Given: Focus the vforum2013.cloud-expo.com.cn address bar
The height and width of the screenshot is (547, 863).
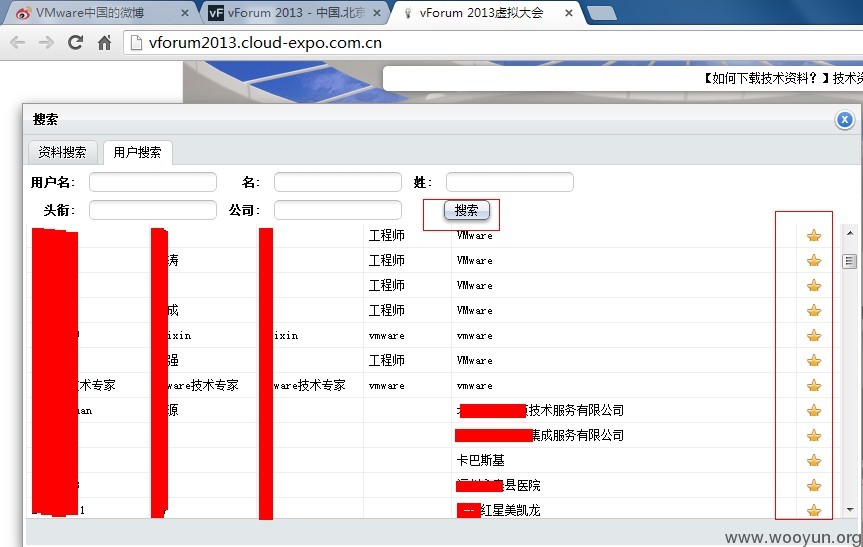Looking at the screenshot, I should tap(493, 42).
